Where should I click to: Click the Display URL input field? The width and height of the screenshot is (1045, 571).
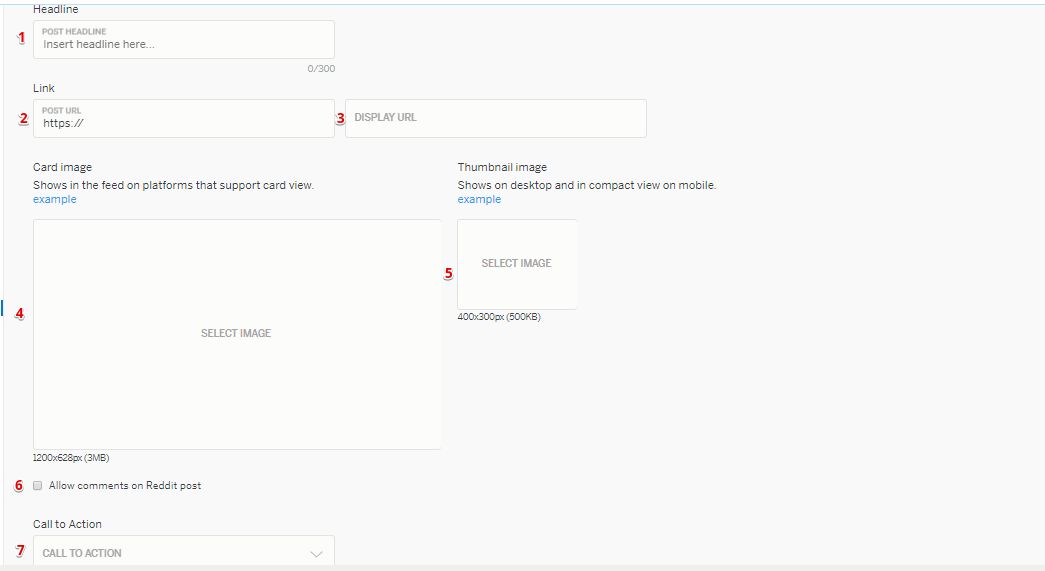[x=496, y=118]
